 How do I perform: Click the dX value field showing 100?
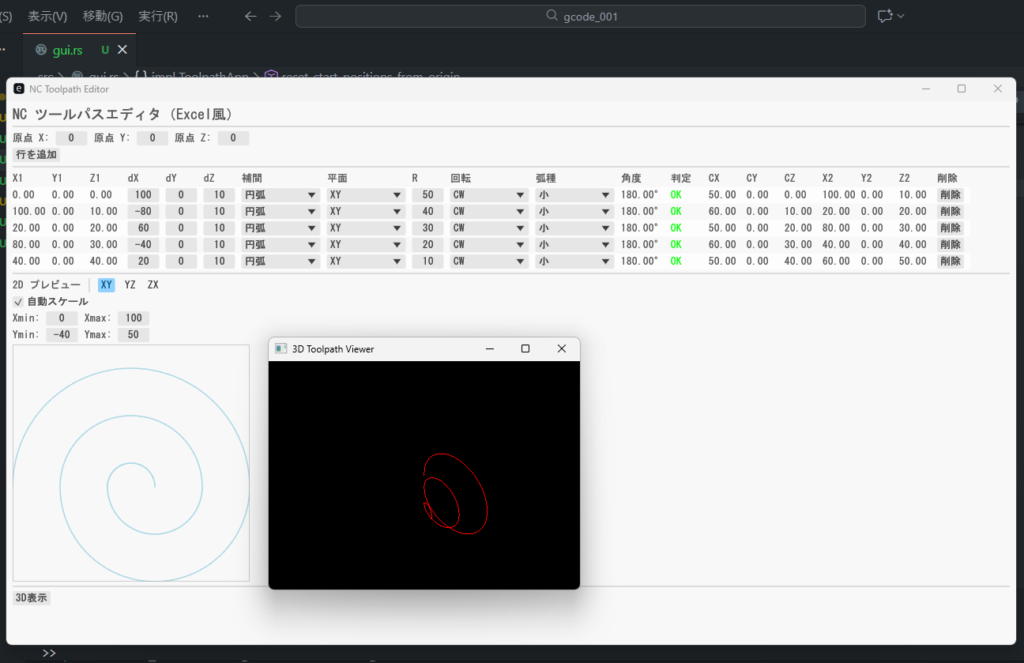pyautogui.click(x=142, y=195)
